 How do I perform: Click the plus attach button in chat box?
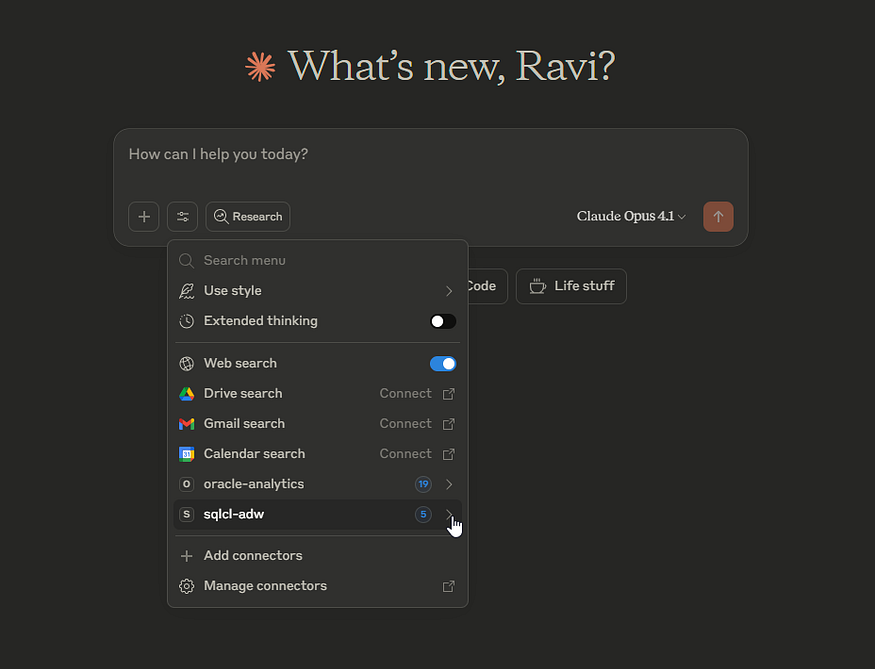[143, 216]
